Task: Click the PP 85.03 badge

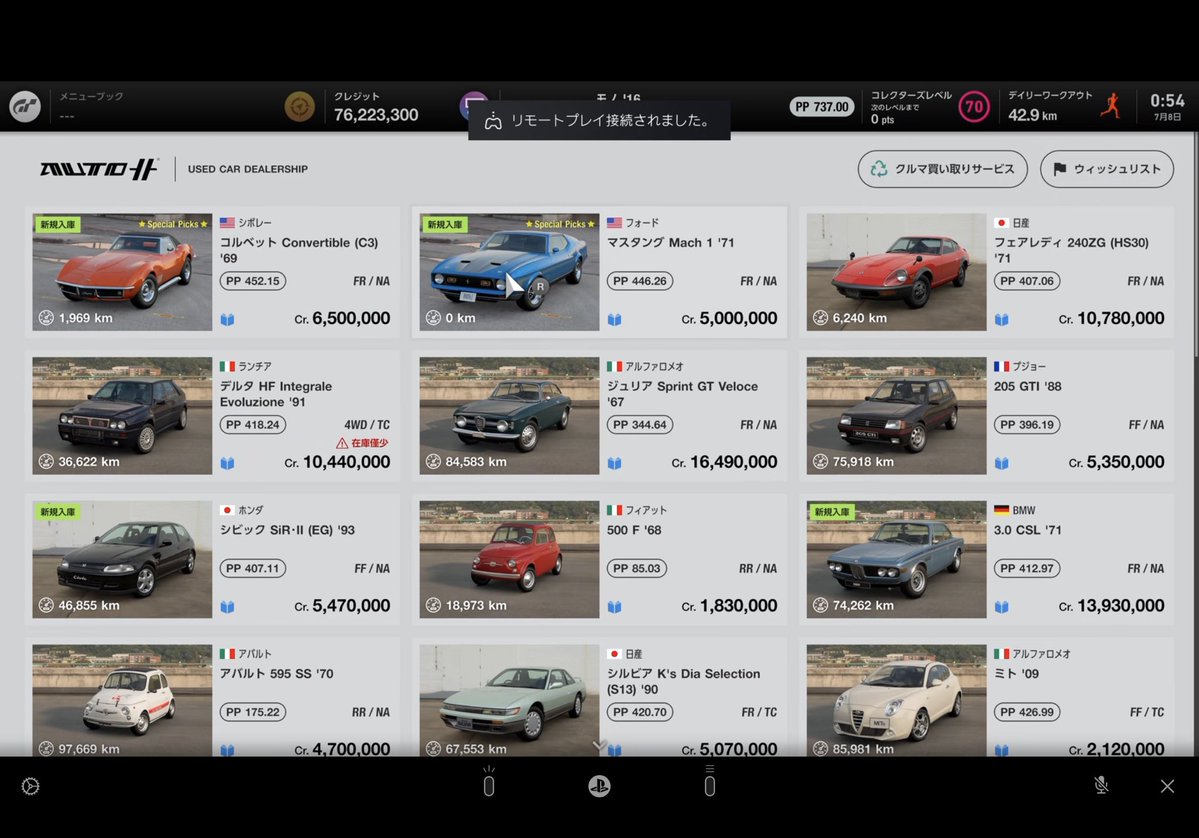Action: 636,568
